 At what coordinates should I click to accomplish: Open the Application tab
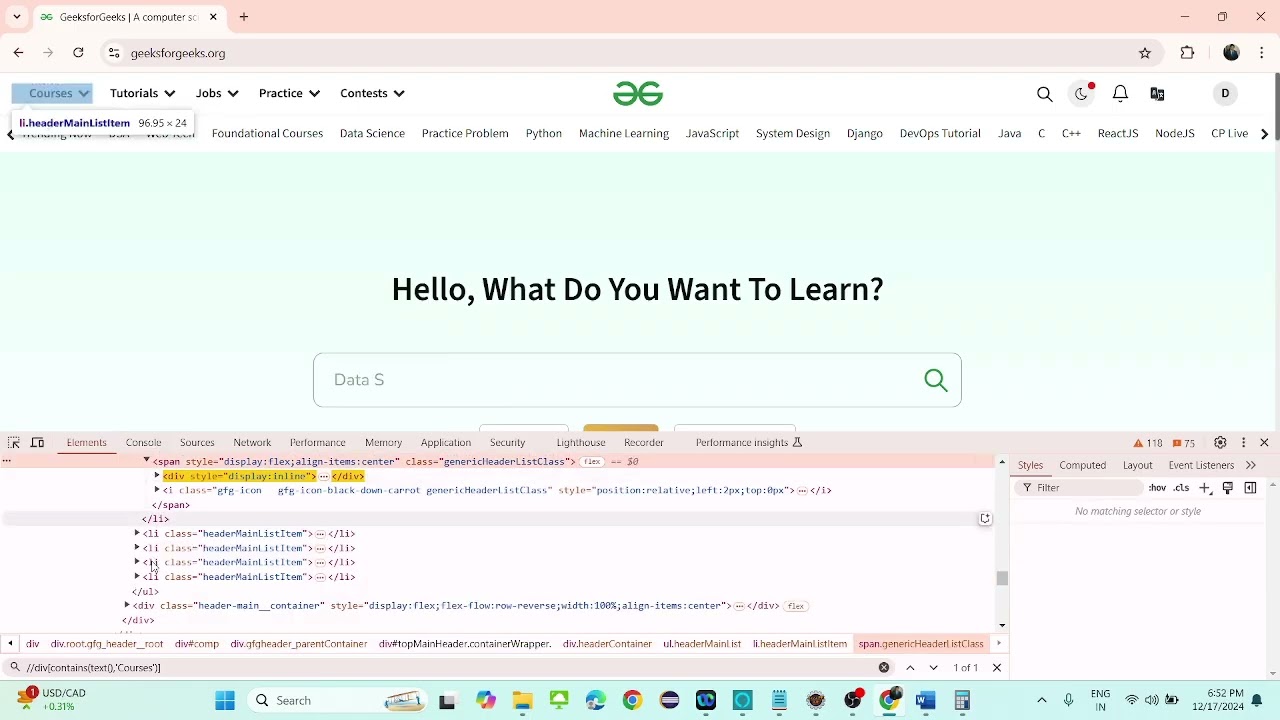pos(446,442)
